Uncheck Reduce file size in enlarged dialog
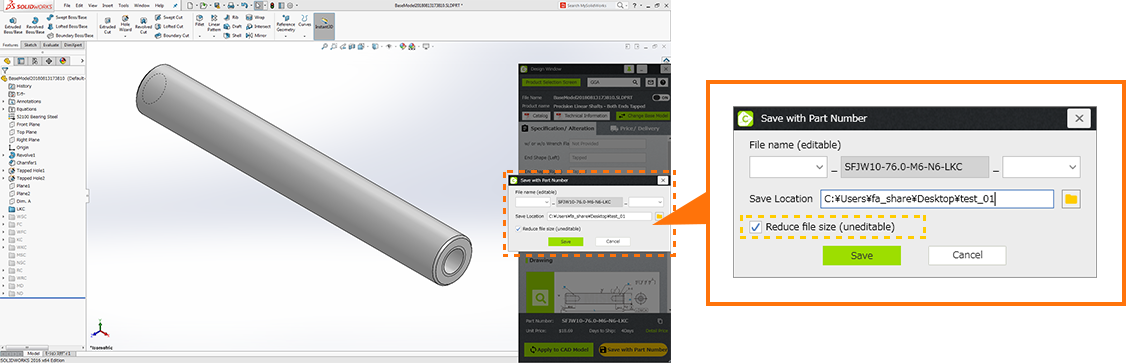Viewport: 1126px width, 363px height. (x=755, y=227)
